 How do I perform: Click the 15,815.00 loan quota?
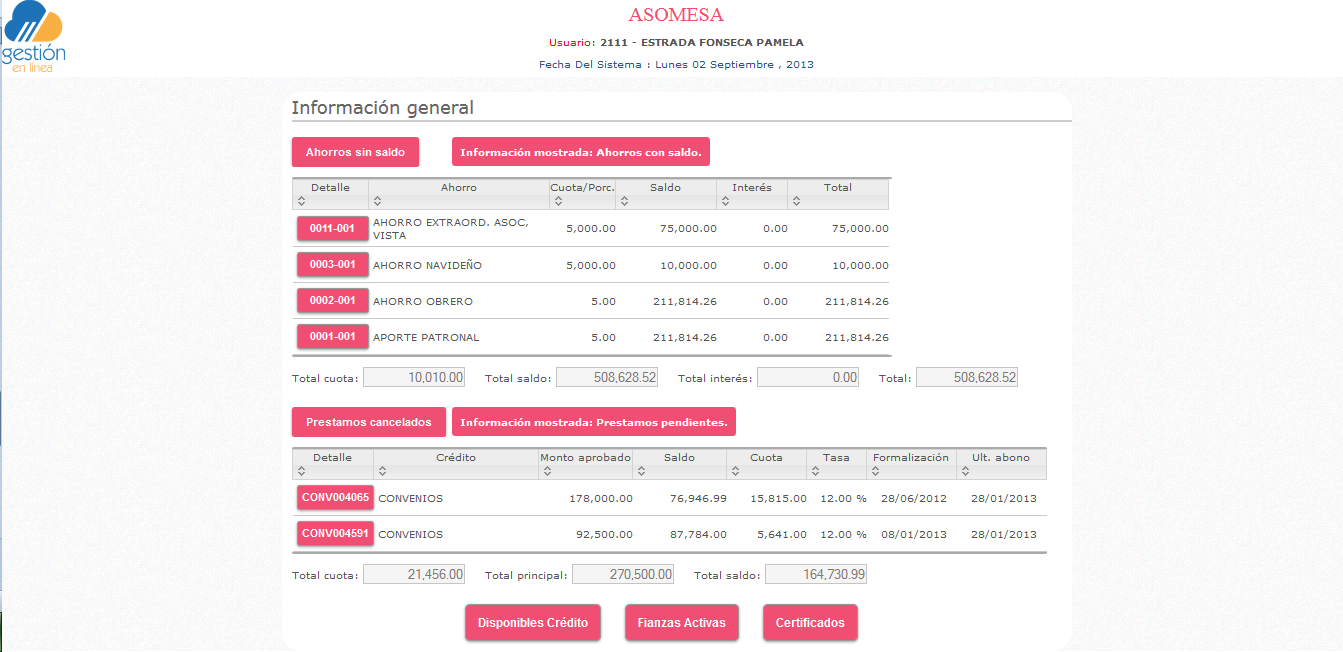click(x=778, y=498)
